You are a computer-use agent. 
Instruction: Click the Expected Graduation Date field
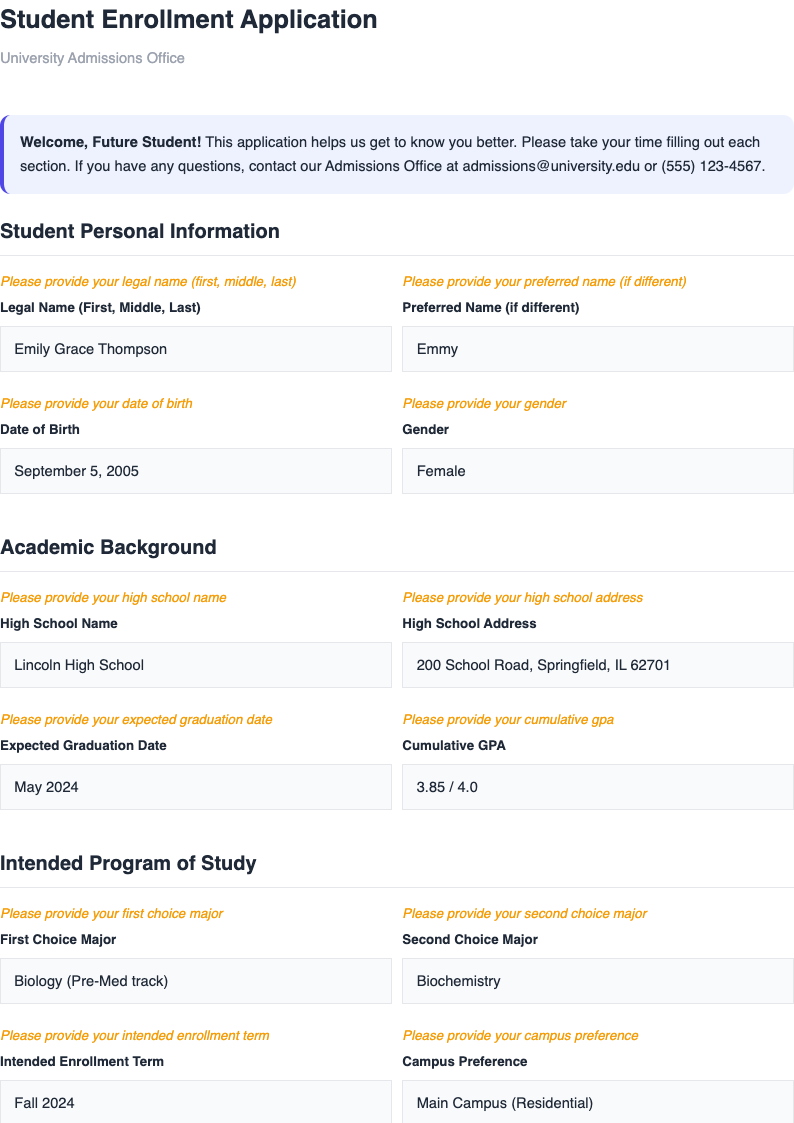click(x=196, y=786)
